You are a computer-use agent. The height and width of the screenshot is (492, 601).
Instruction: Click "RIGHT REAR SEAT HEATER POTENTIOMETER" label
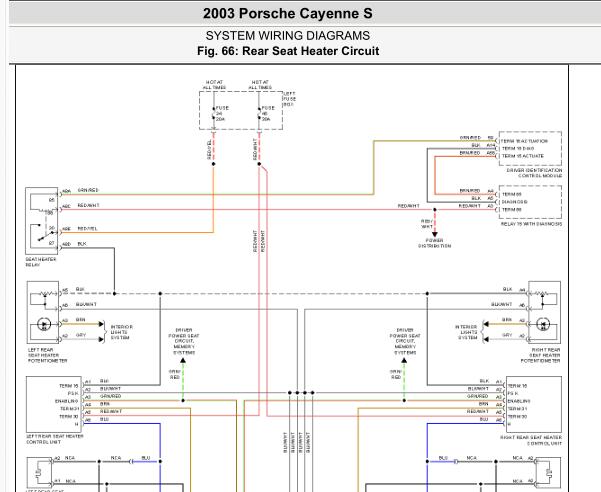coord(541,355)
